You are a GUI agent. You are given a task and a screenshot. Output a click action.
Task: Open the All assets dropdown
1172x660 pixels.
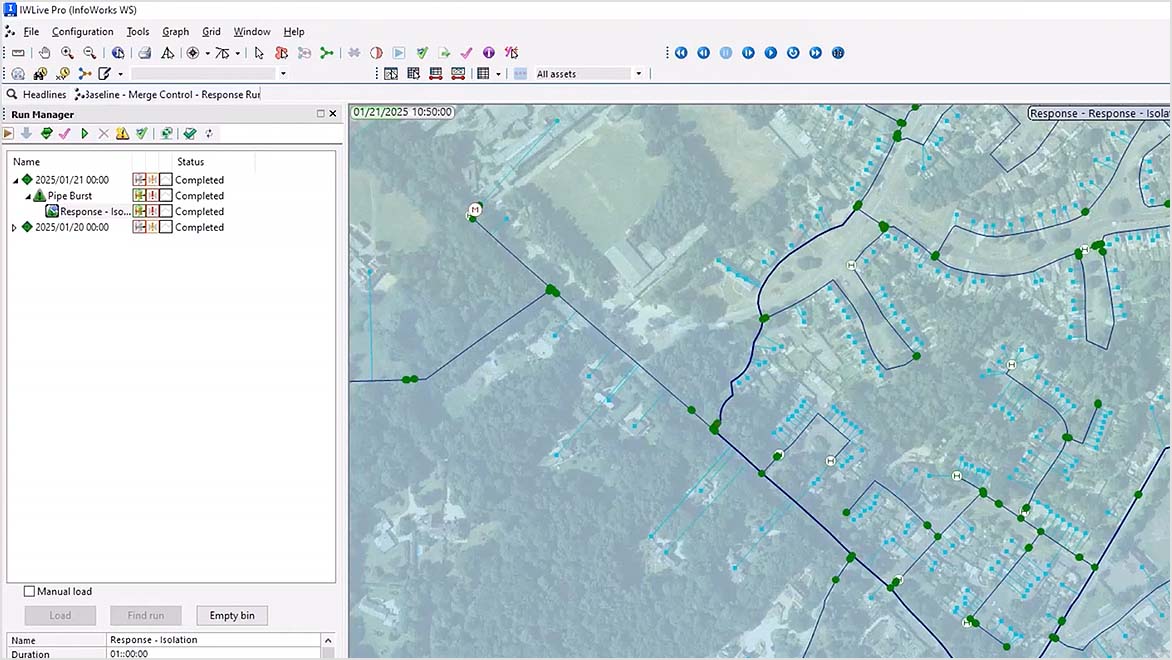tap(638, 73)
